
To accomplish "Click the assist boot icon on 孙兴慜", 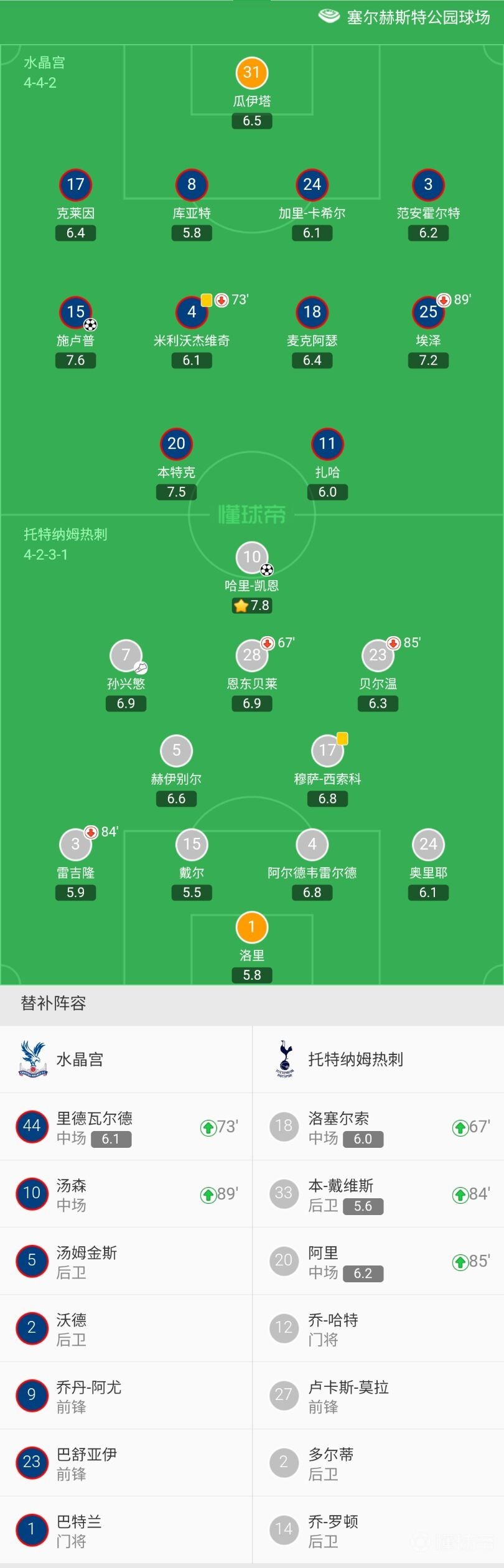I will (x=141, y=668).
